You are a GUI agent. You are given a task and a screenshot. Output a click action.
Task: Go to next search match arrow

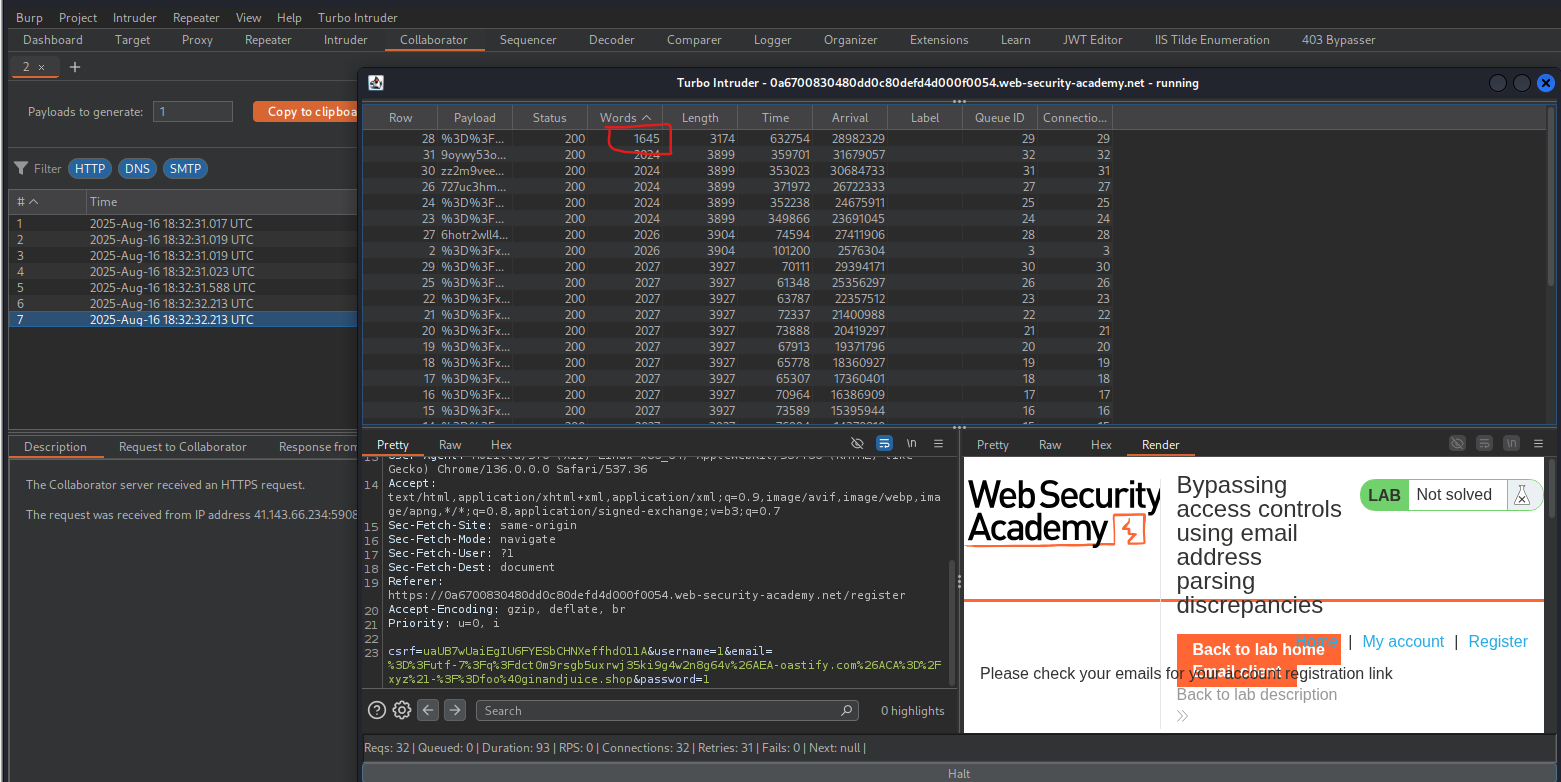[x=455, y=710]
